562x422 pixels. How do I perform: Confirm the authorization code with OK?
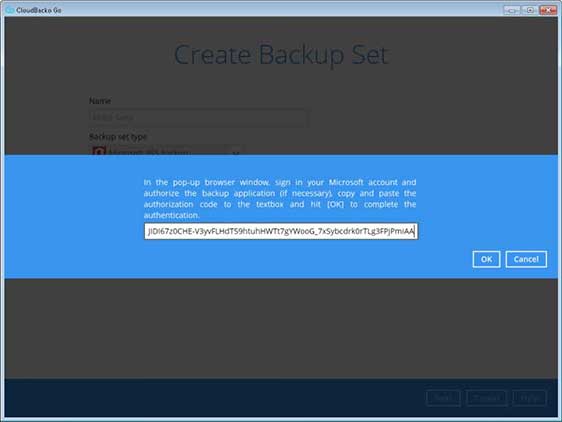coord(486,259)
